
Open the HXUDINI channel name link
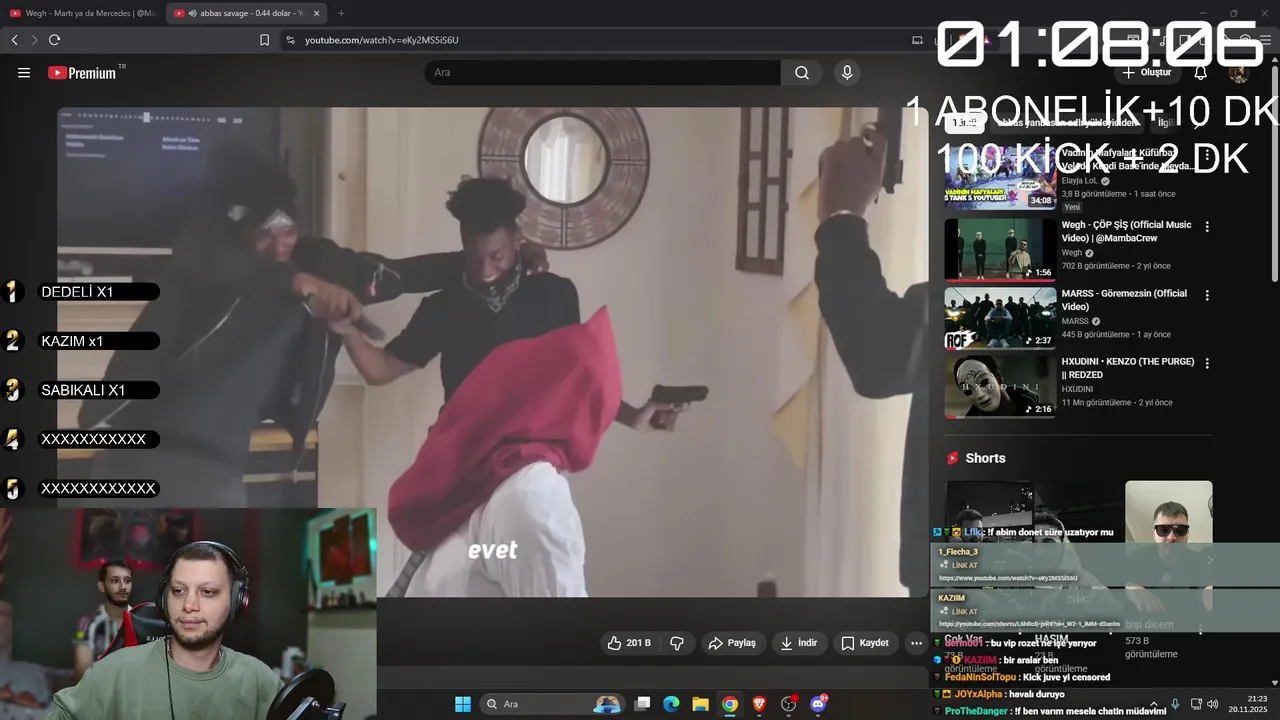1078,389
